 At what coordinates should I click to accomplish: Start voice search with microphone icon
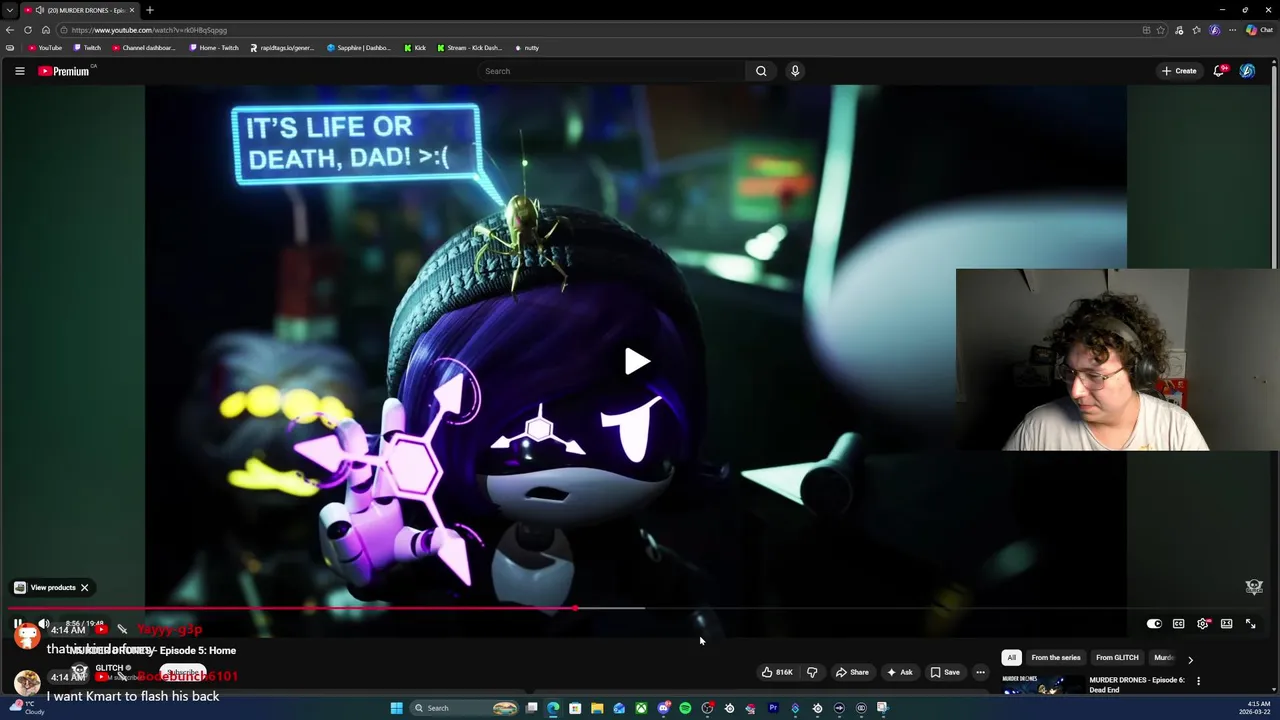pos(795,71)
